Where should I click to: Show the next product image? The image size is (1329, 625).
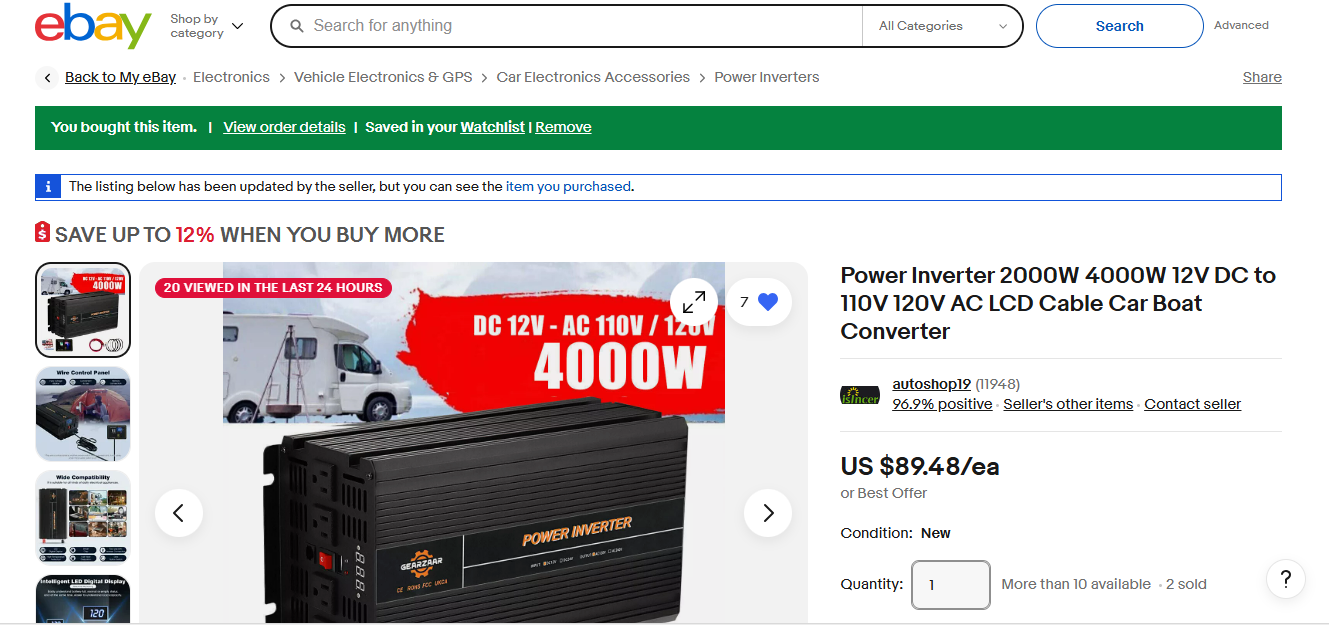click(768, 513)
